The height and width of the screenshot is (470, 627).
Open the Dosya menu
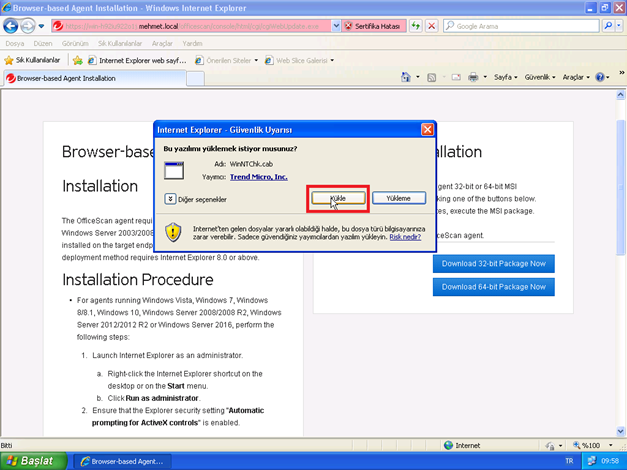coord(15,43)
